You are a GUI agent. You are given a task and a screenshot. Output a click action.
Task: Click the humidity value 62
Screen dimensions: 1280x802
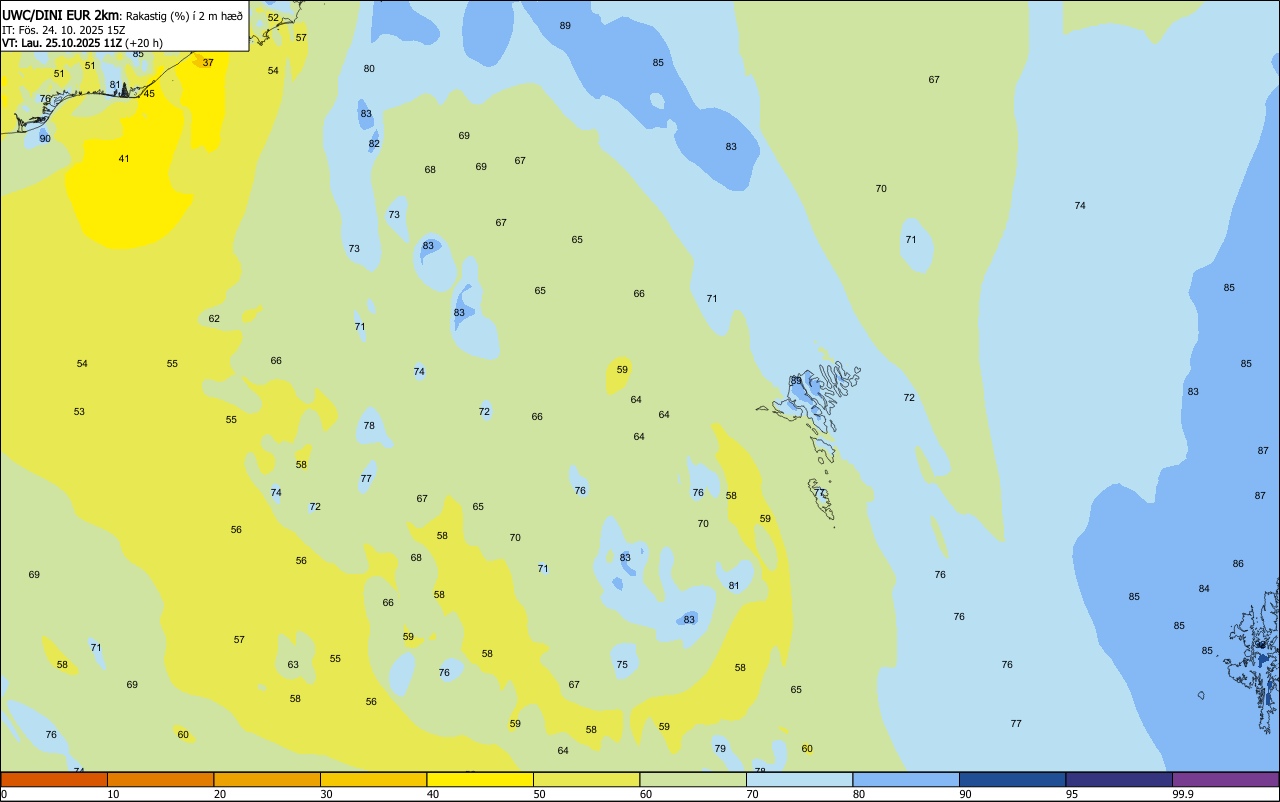(214, 318)
